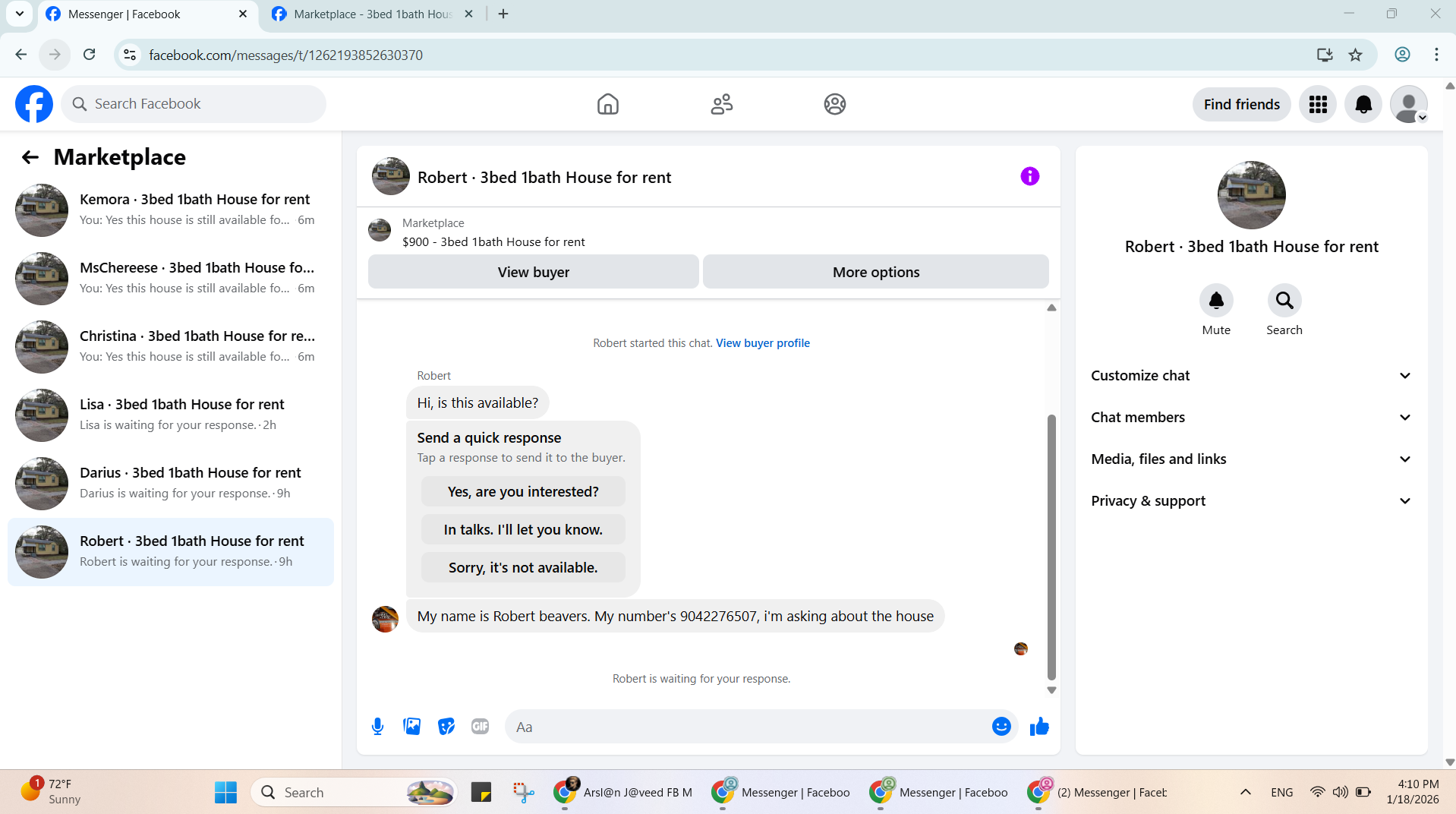Expand Media, files and links section
Viewport: 1456px width, 814px height.
tap(1251, 459)
